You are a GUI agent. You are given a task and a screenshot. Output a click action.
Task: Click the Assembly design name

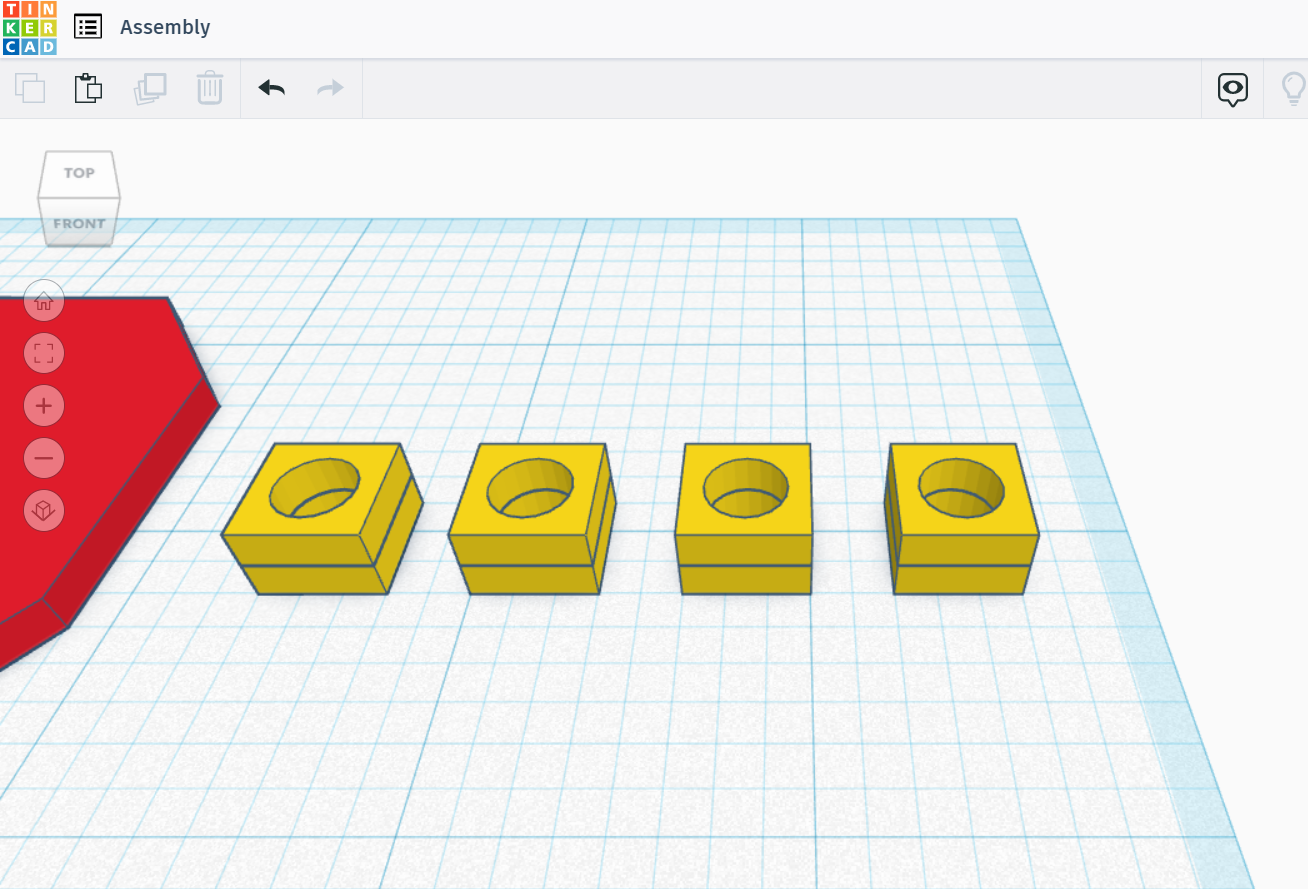pyautogui.click(x=165, y=27)
